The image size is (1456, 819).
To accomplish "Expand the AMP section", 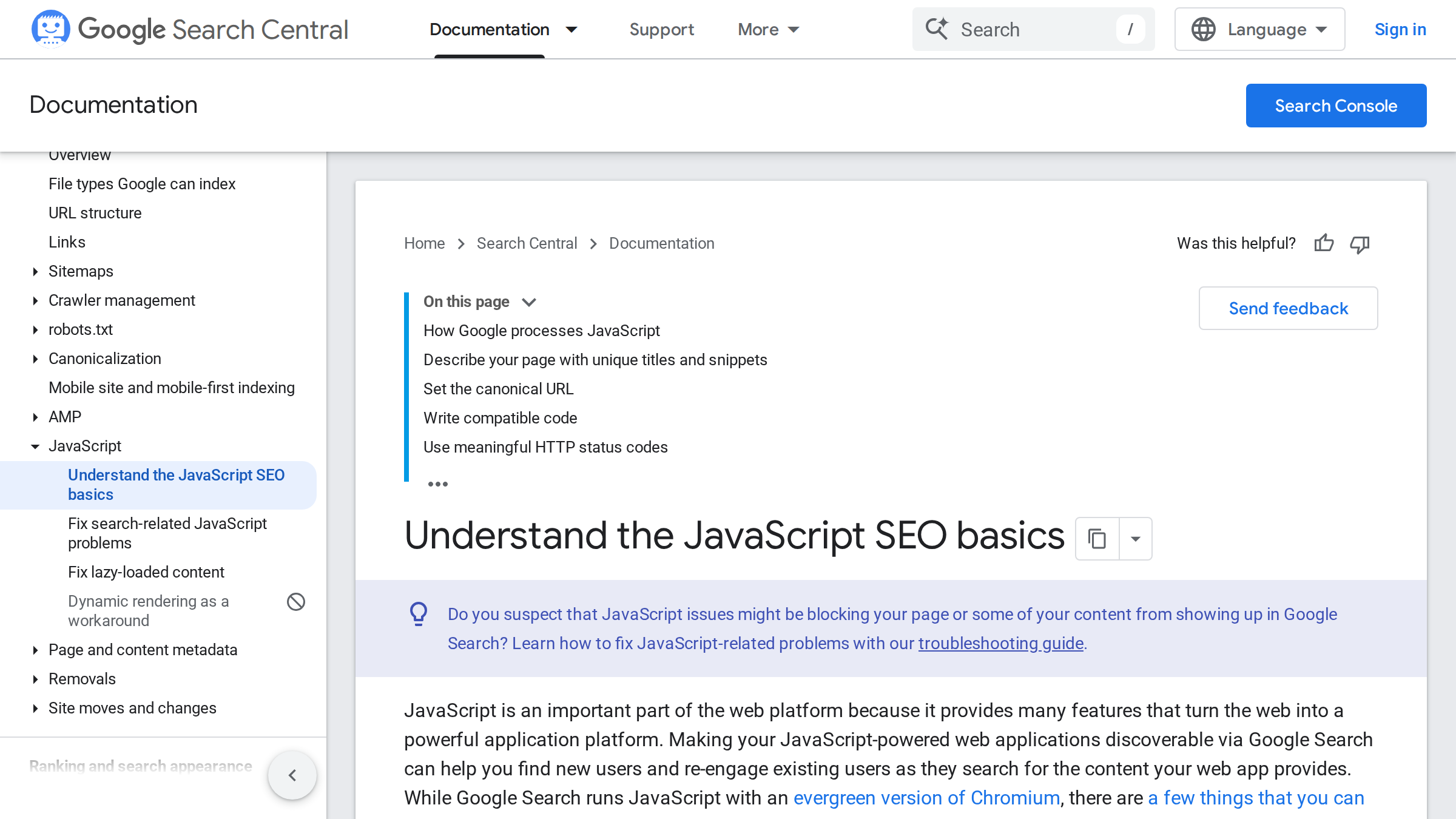I will tap(35, 417).
